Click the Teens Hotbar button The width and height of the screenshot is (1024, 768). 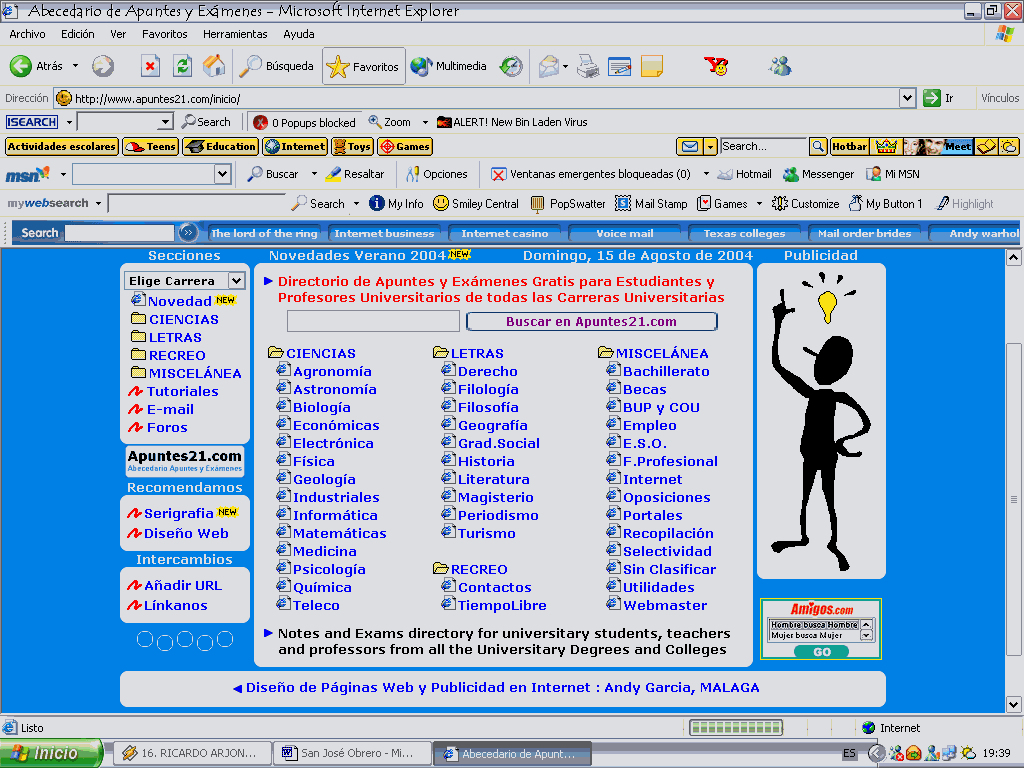(x=150, y=146)
